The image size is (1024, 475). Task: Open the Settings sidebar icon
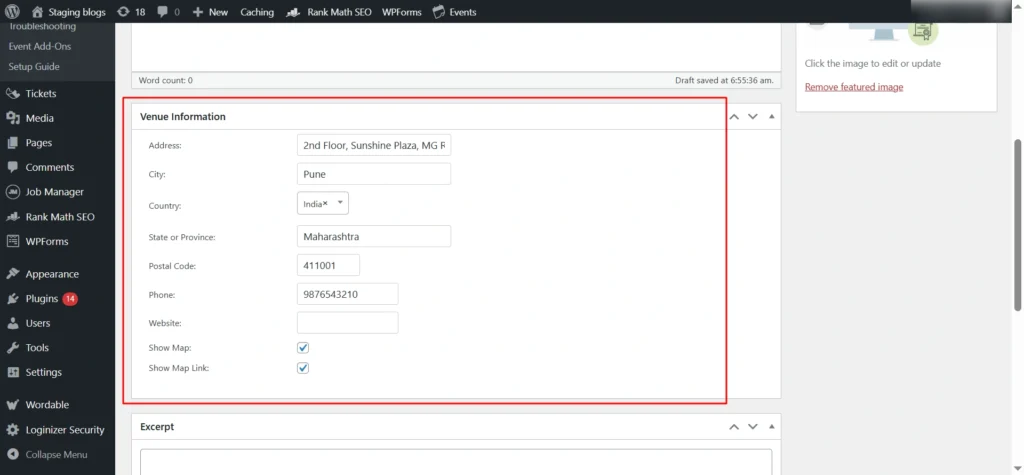[x=12, y=372]
